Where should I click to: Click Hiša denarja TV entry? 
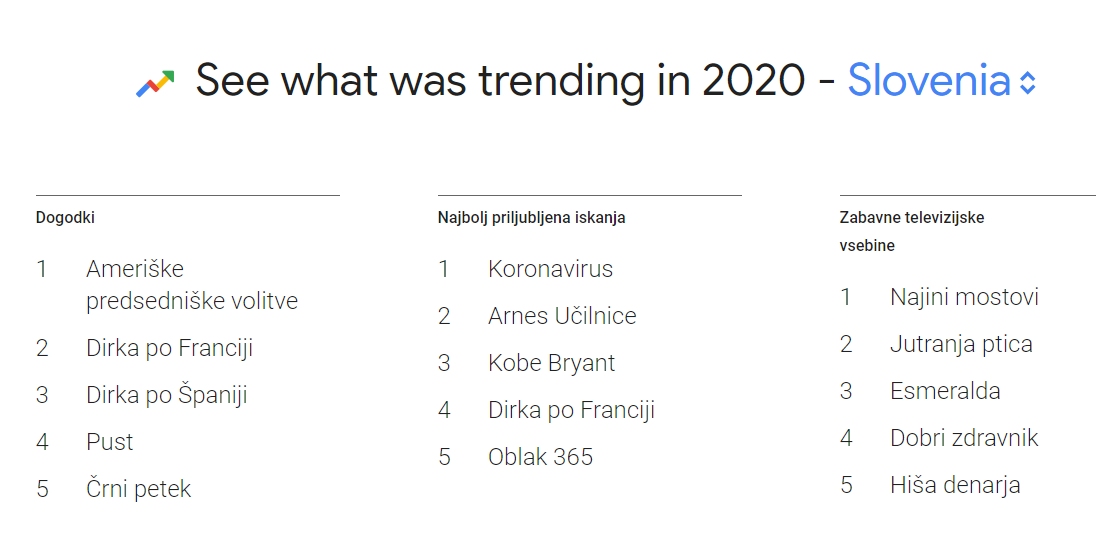(x=955, y=485)
